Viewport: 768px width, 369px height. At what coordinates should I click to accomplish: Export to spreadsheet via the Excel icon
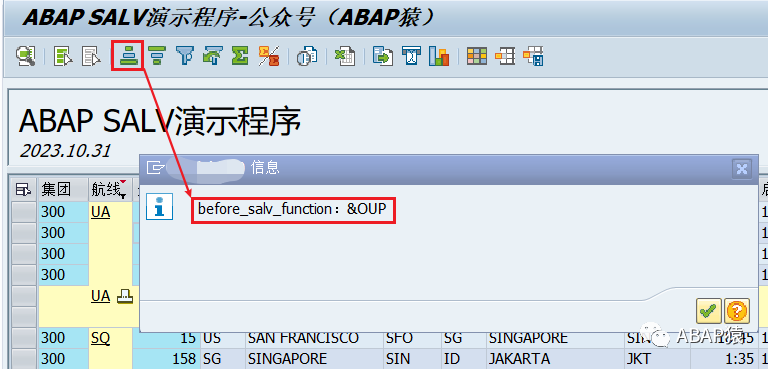click(345, 56)
